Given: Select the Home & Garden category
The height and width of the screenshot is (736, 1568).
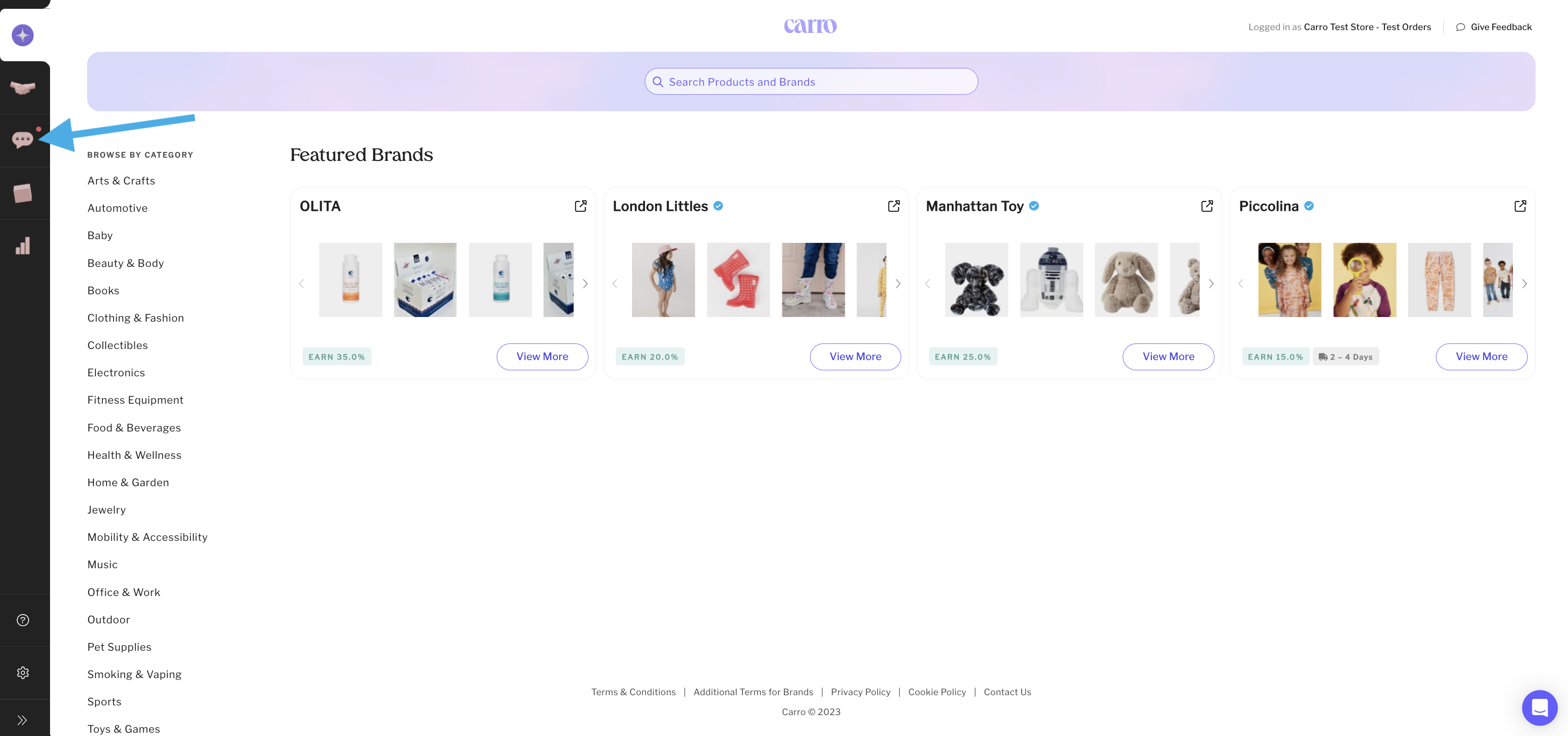Looking at the screenshot, I should (x=128, y=482).
